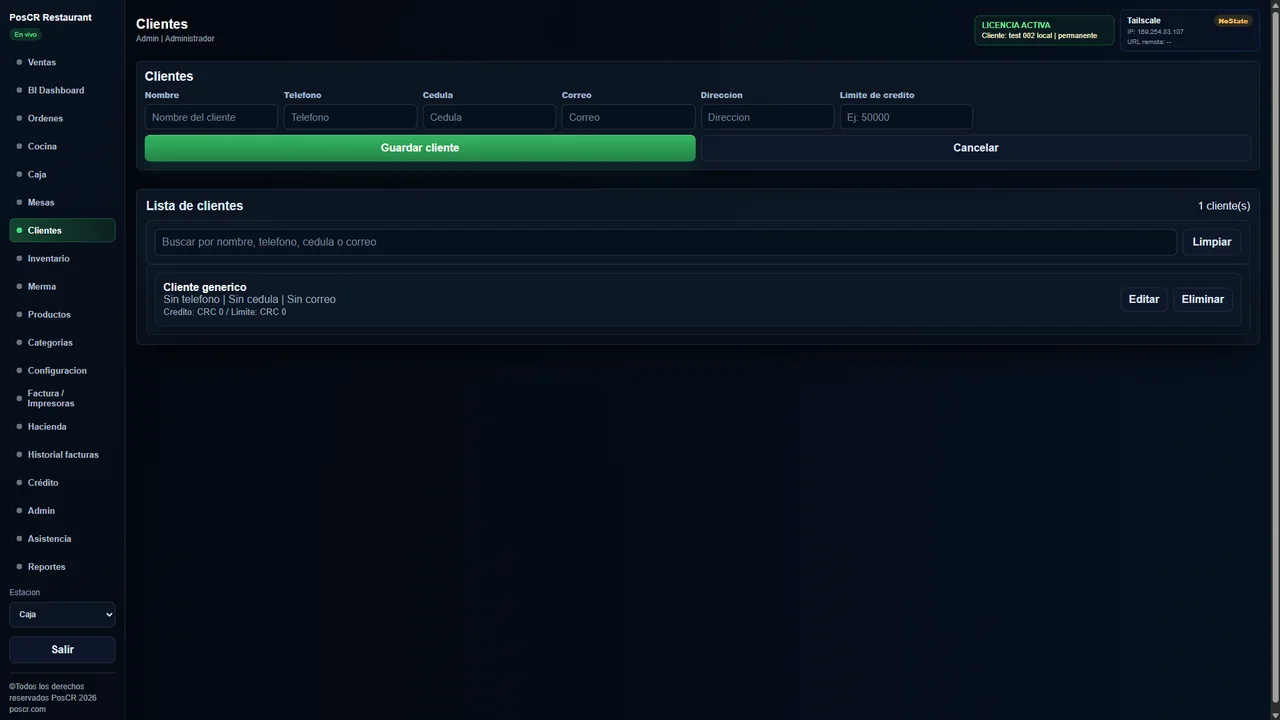Focus the Limite de credito field

click(x=906, y=117)
